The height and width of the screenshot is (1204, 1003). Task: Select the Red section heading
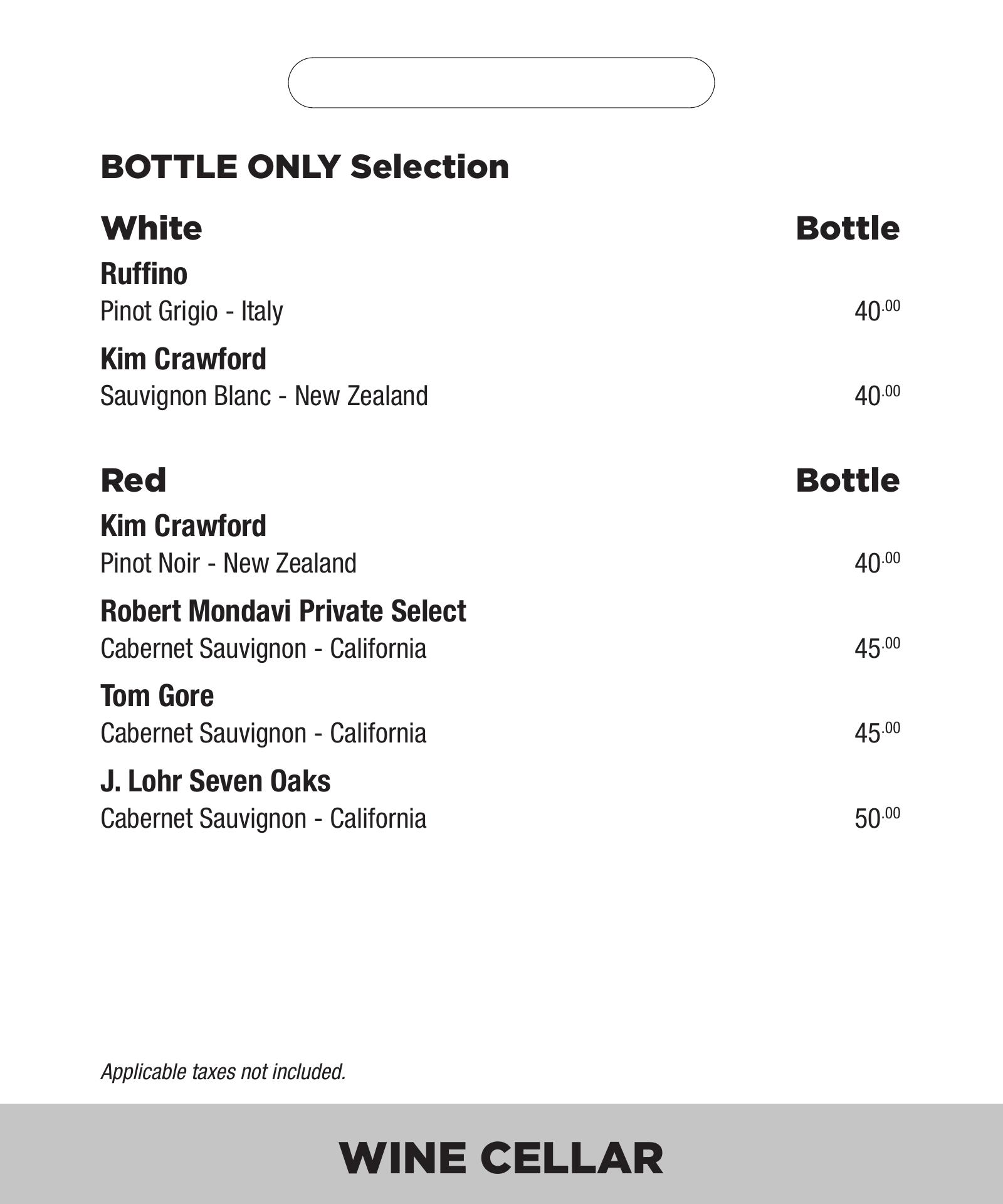[134, 480]
